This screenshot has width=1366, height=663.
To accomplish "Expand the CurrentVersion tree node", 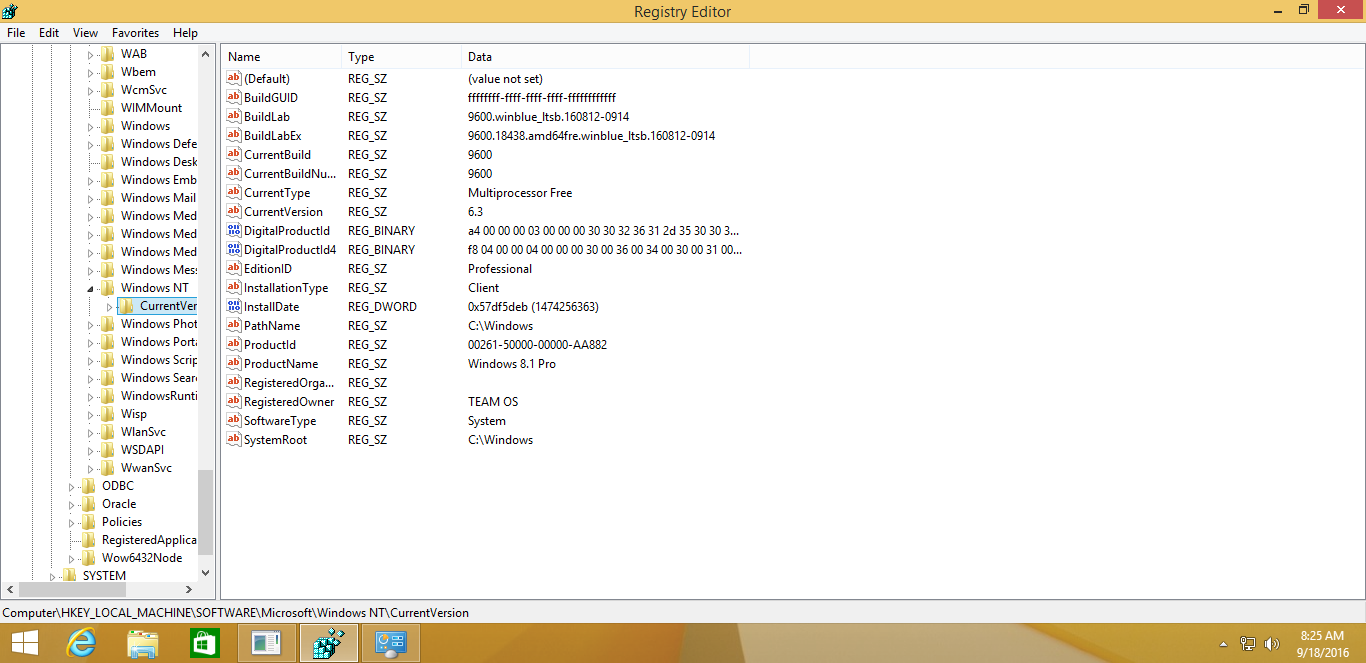I will click(x=110, y=307).
